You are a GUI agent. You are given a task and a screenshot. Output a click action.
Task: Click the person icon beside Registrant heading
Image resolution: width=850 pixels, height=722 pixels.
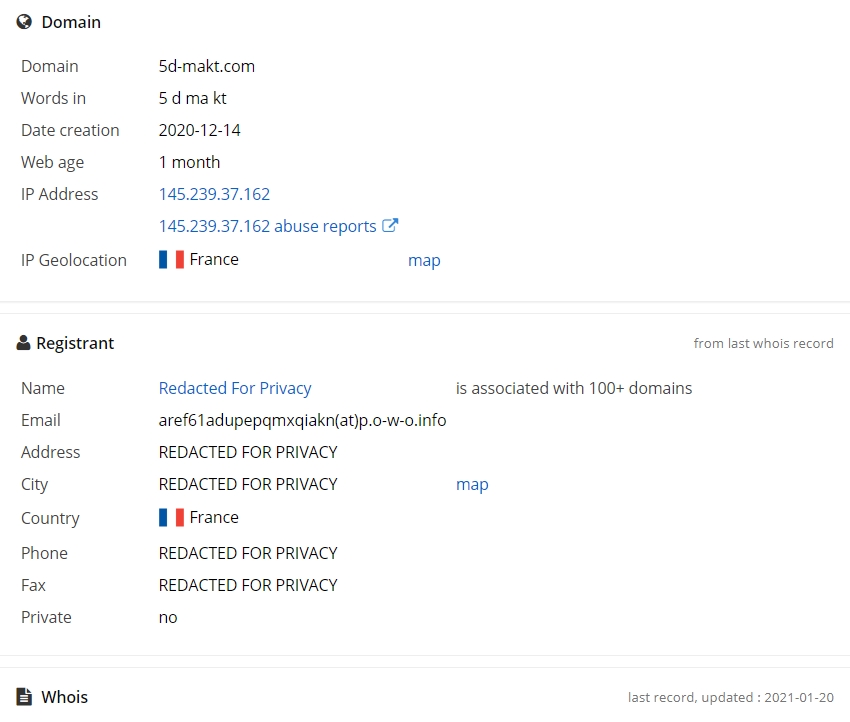tap(23, 343)
